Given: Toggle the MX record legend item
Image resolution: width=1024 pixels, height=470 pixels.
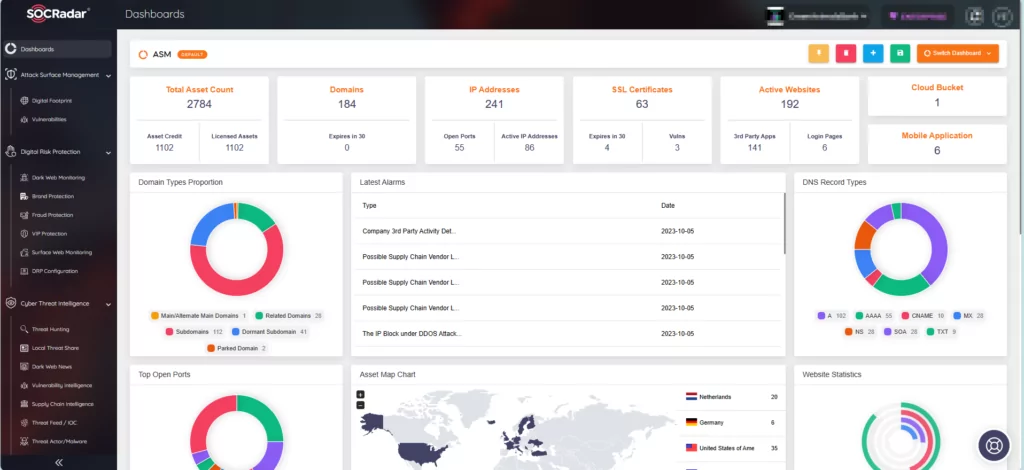Looking at the screenshot, I should coord(969,316).
